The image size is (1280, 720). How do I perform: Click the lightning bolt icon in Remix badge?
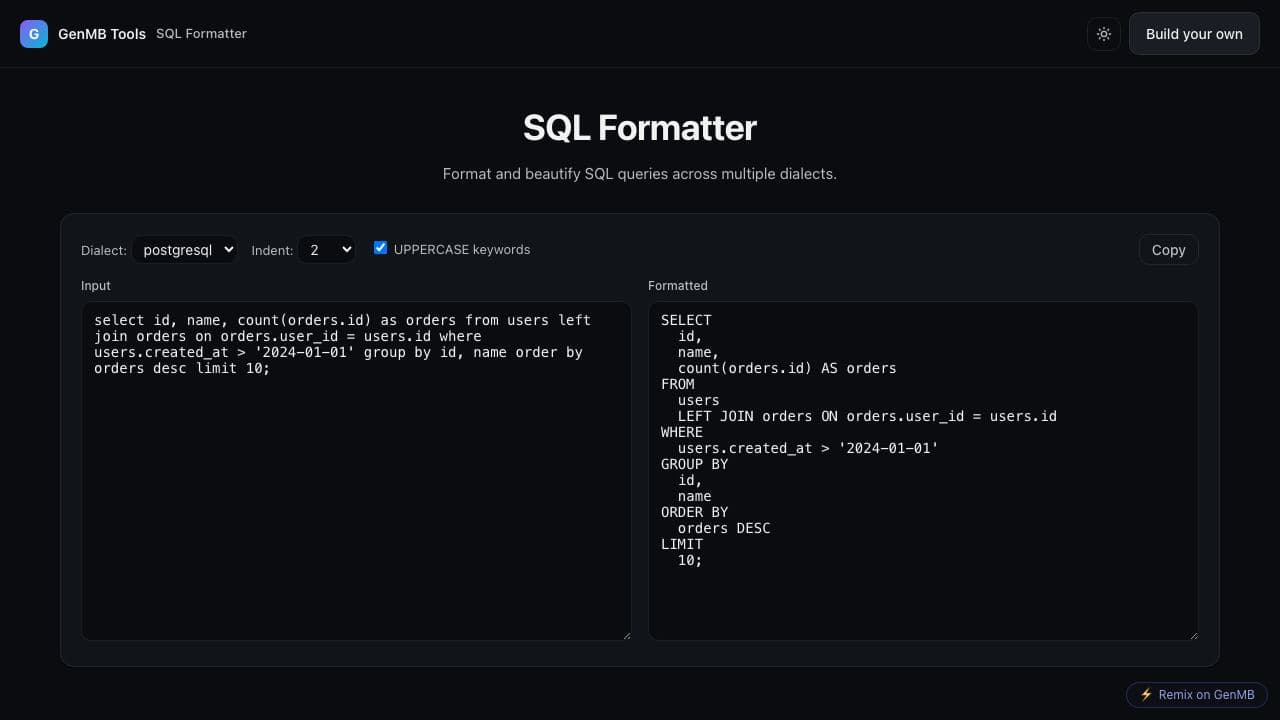pos(1146,695)
